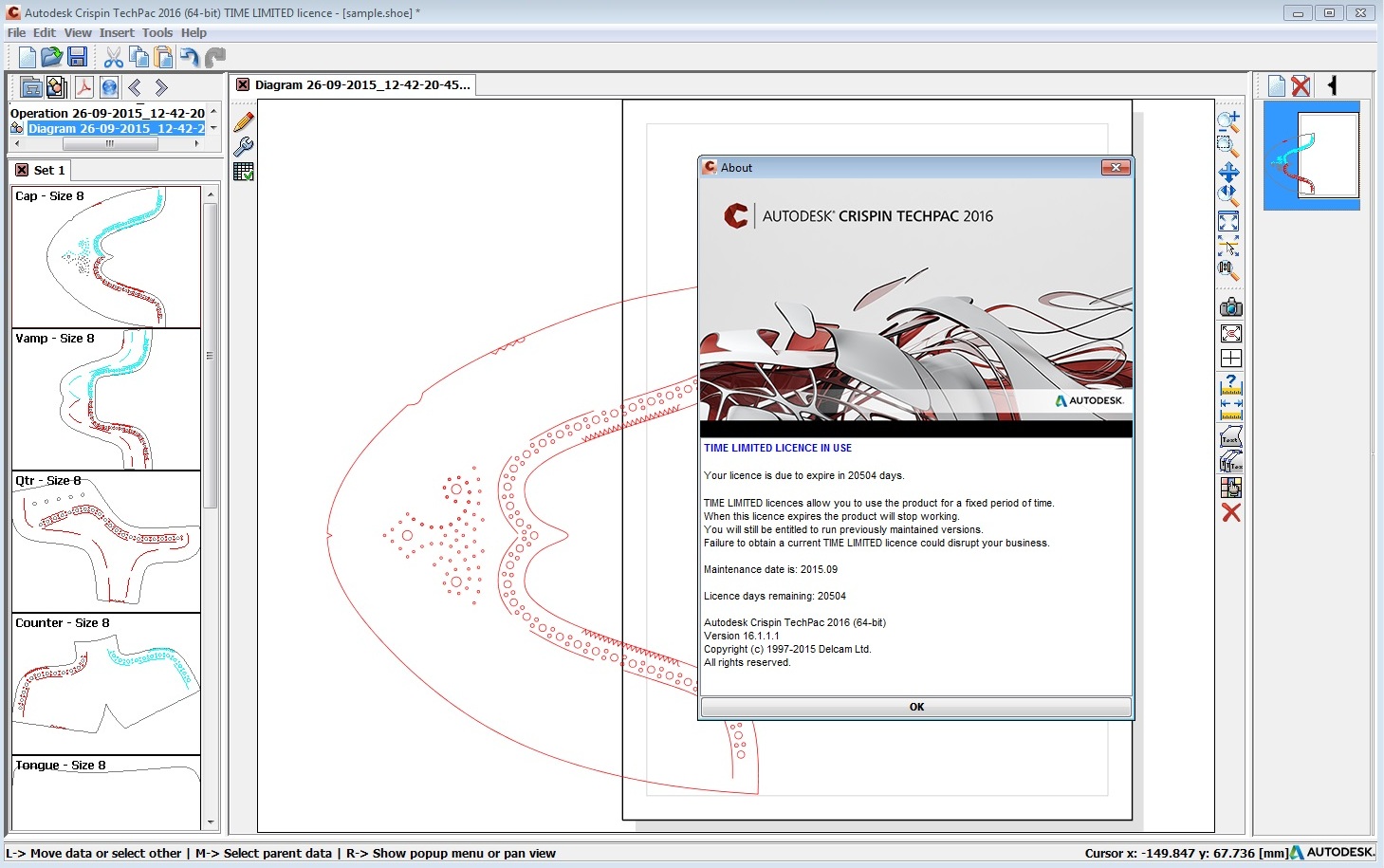The height and width of the screenshot is (868, 1384).
Task: Select the zoom window (dashed box) tool
Action: pyautogui.click(x=1228, y=146)
